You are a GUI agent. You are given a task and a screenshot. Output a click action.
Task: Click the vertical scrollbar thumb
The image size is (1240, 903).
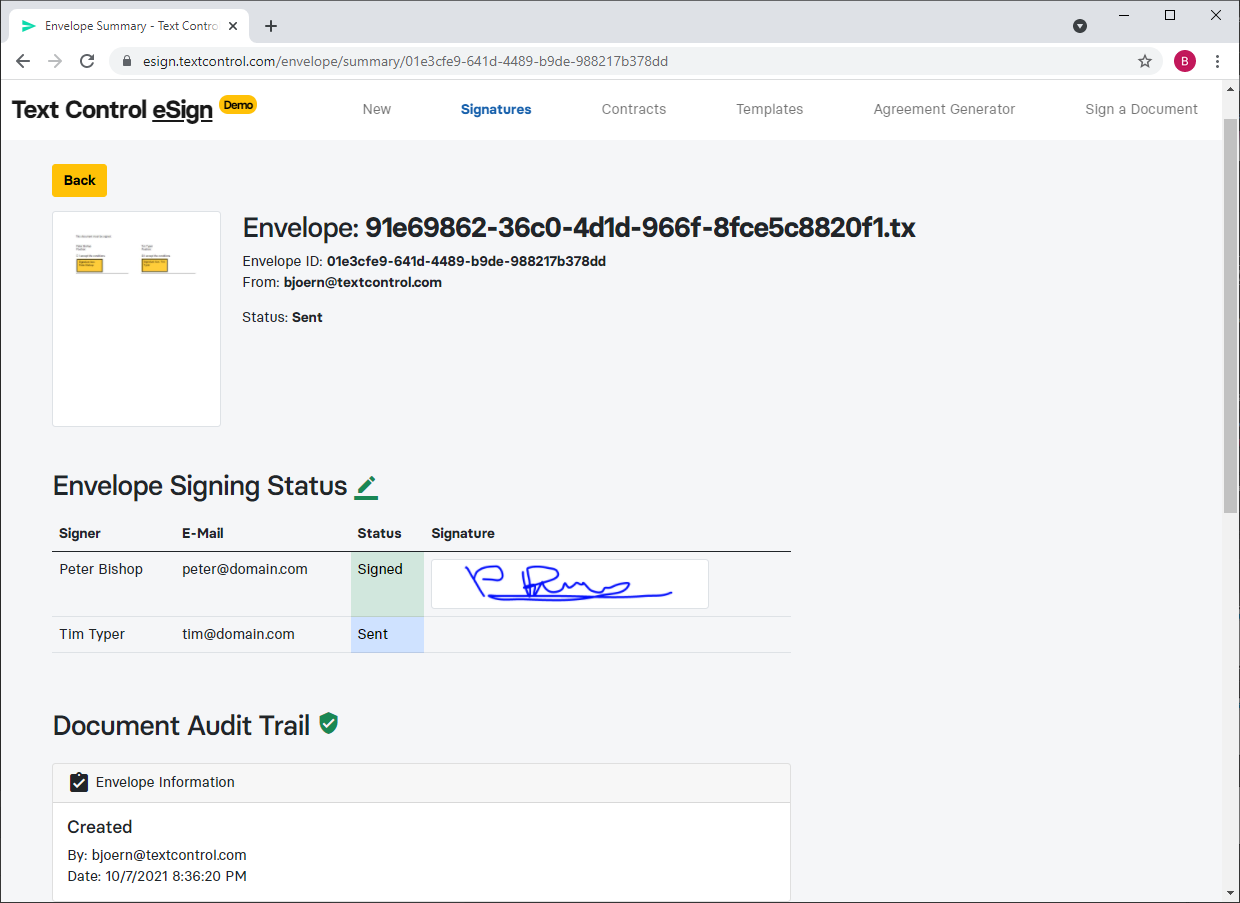[x=1231, y=315]
